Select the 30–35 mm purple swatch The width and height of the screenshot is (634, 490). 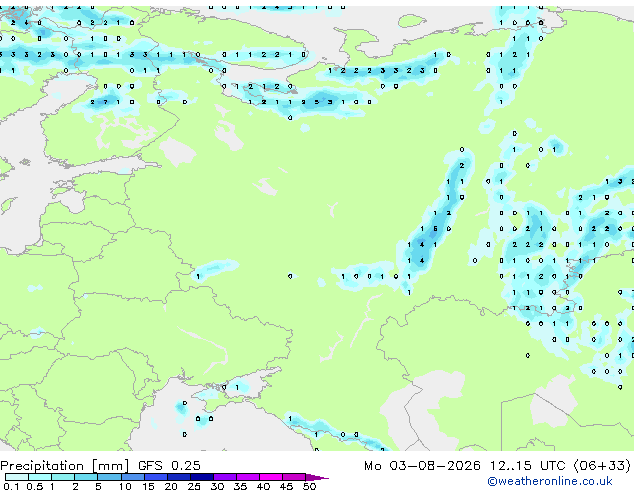225,477
